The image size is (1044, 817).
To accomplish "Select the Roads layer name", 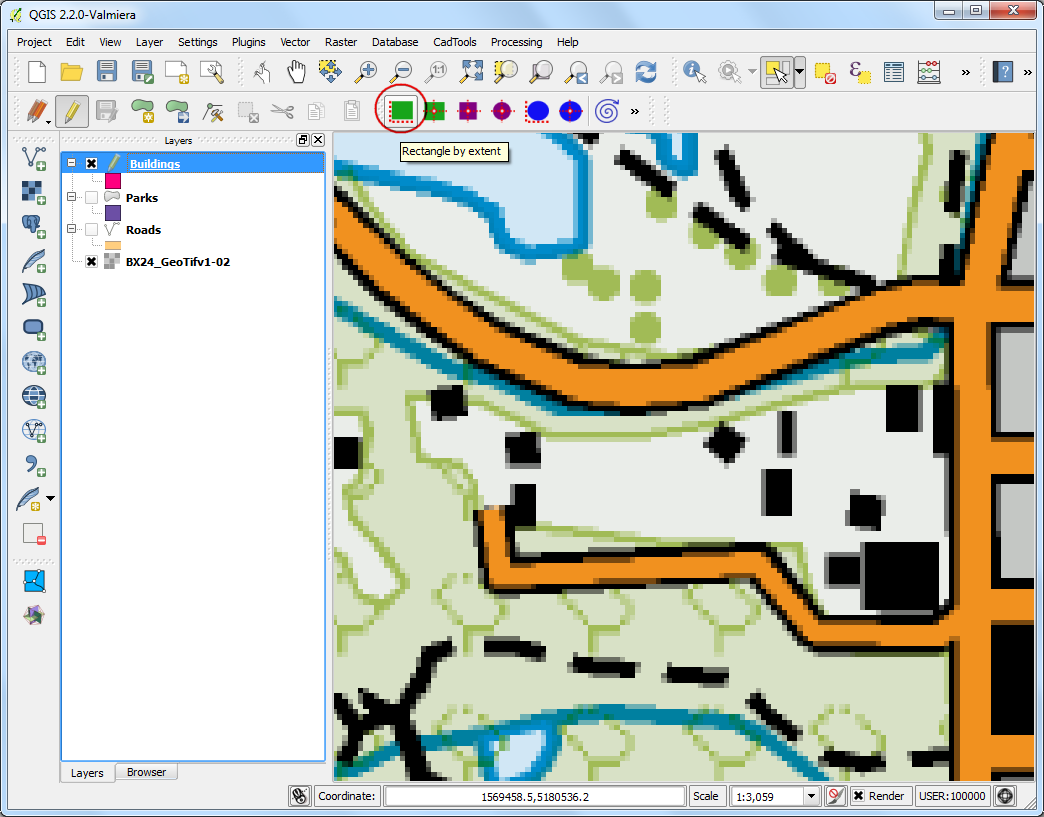I will pyautogui.click(x=143, y=230).
